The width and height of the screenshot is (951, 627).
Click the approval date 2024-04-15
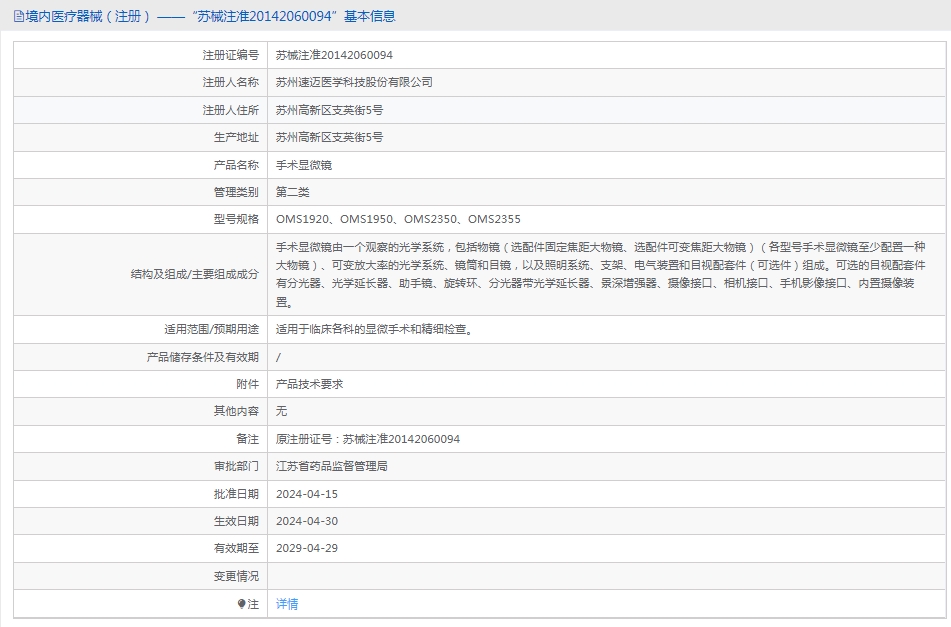pos(307,494)
